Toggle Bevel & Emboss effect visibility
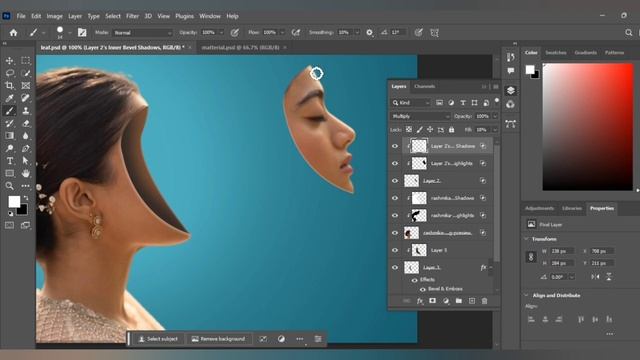Viewport: 640px width, 360px height. (x=422, y=289)
